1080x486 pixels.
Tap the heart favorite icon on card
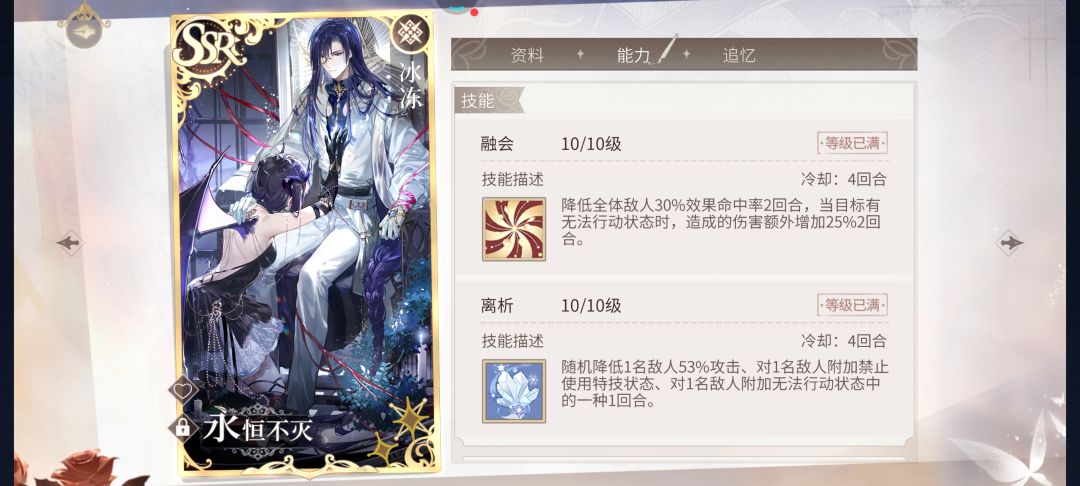(183, 390)
